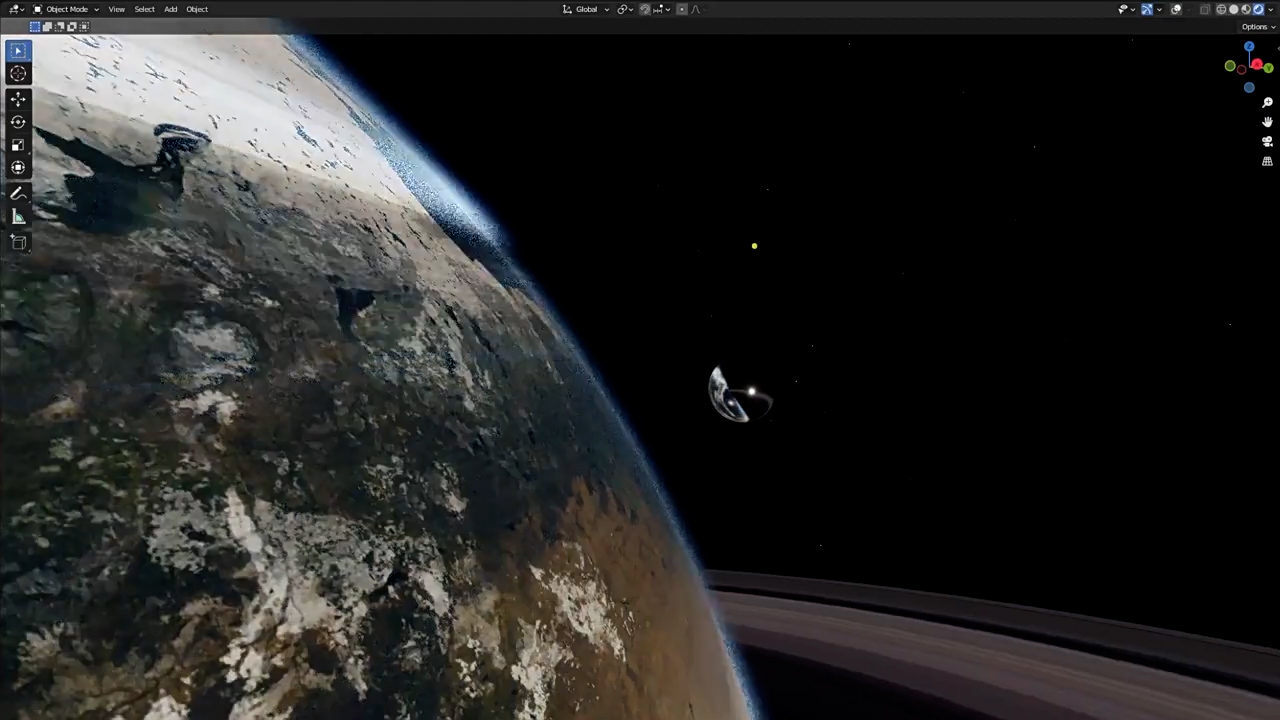This screenshot has width=1280, height=720.
Task: Switch to solid viewport shading
Action: (1234, 9)
